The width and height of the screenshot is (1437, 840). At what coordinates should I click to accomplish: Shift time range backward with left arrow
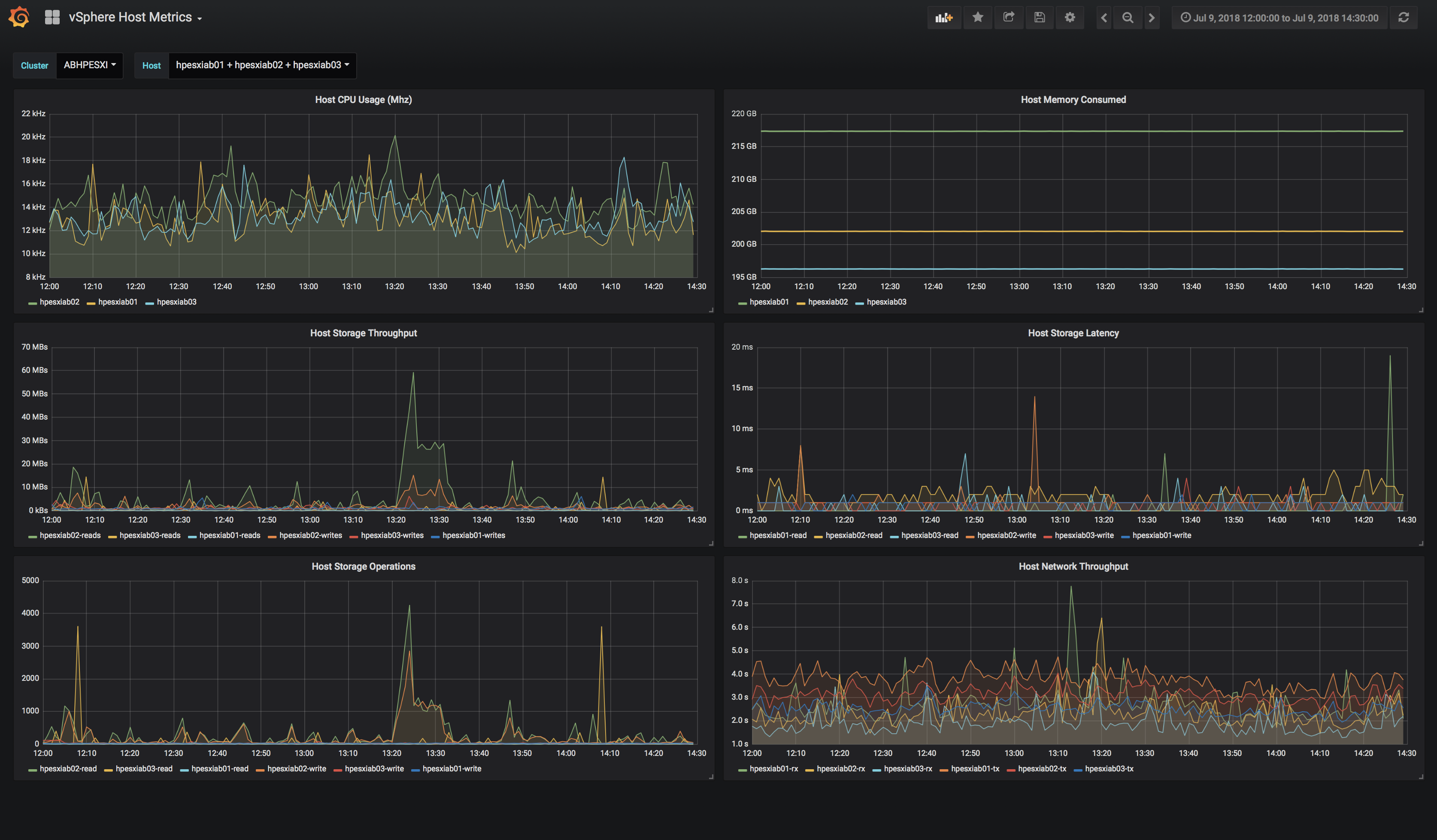[1104, 18]
